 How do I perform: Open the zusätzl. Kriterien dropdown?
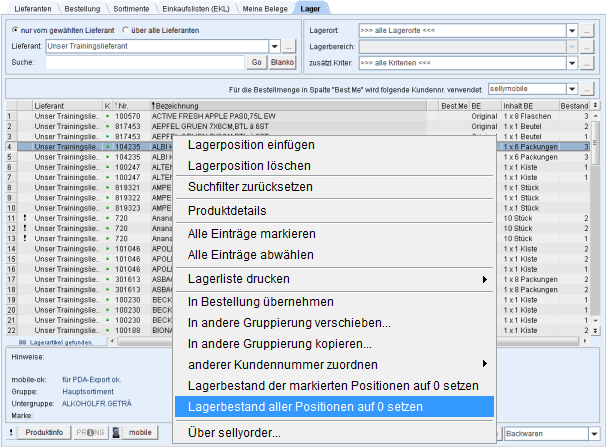click(x=572, y=64)
